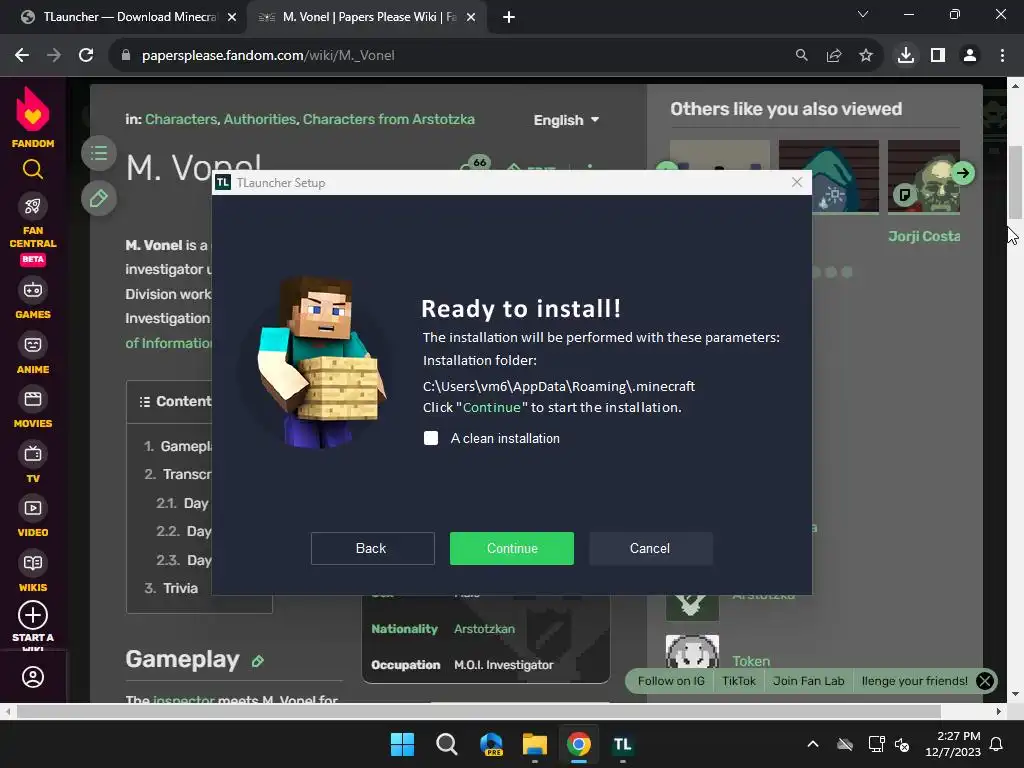Open the Characters from Arstotzka category link
This screenshot has width=1024, height=768.
pos(389,120)
